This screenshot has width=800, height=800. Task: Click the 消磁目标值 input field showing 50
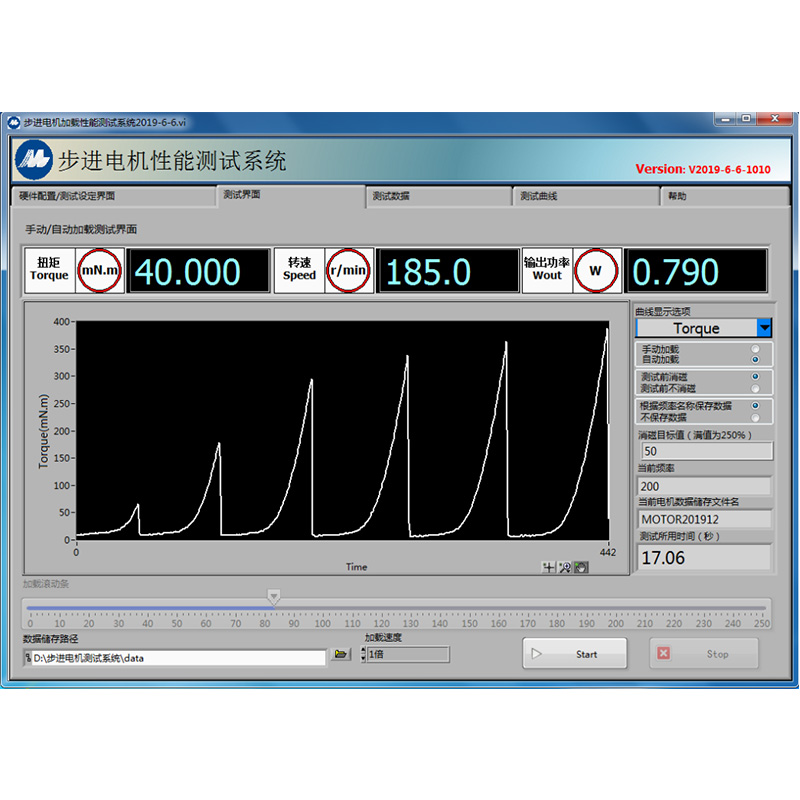[704, 451]
